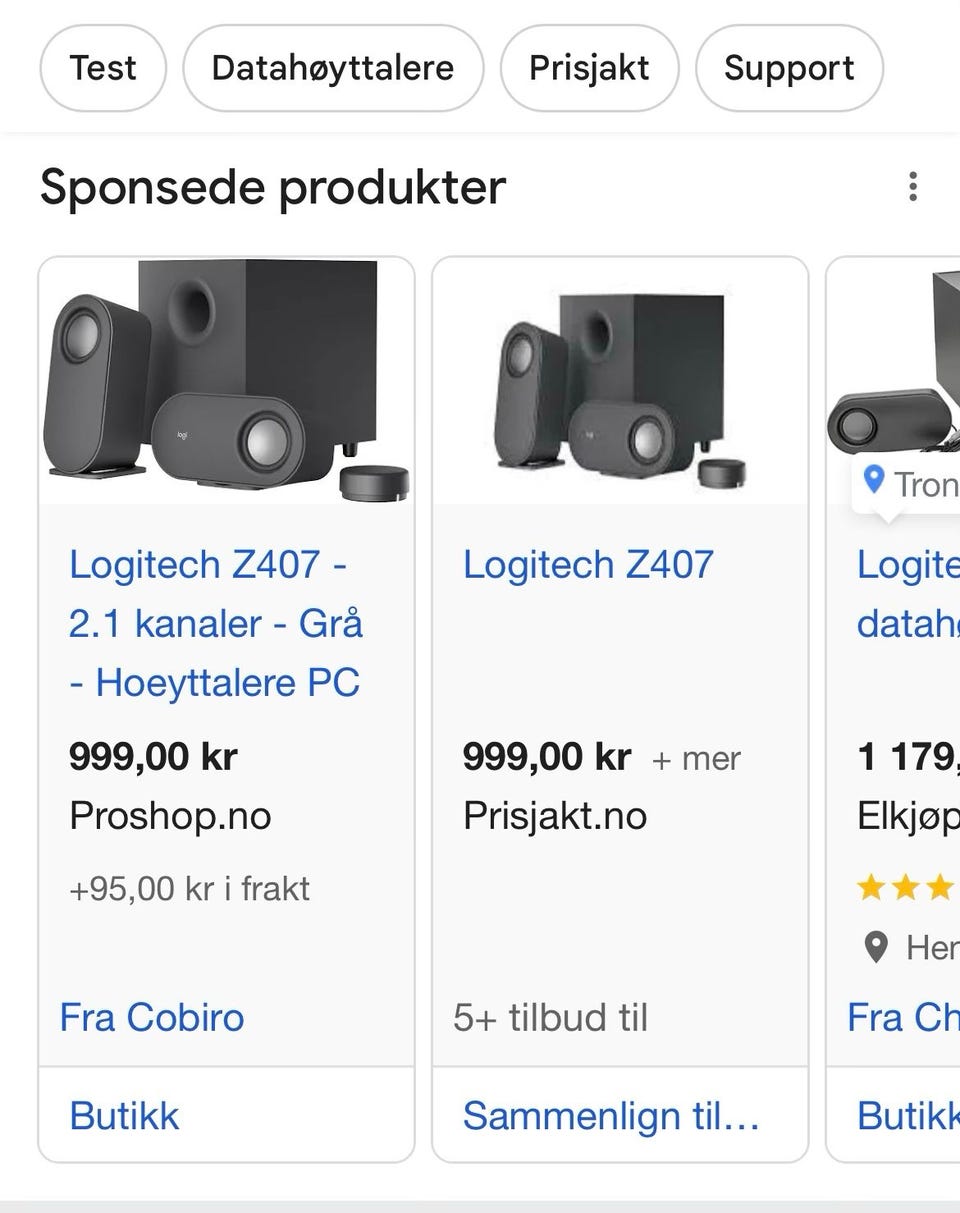Click the Fra Cobiro link
This screenshot has height=1213, width=960.
(x=152, y=1018)
